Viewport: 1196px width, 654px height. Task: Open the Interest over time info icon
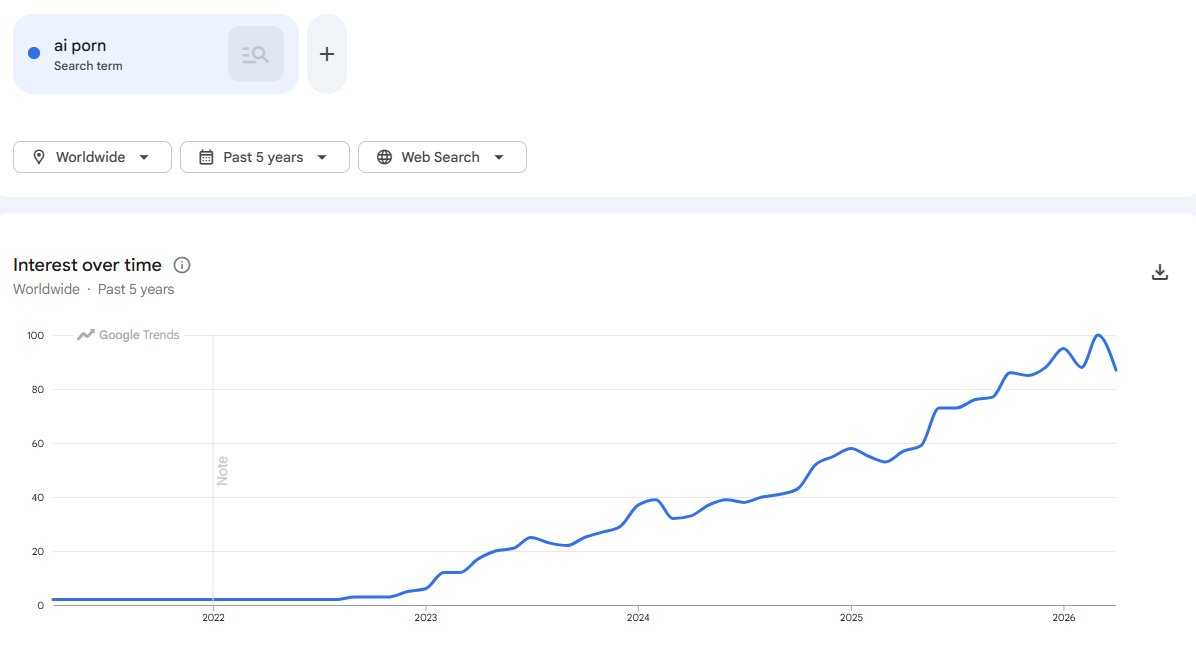pos(182,265)
